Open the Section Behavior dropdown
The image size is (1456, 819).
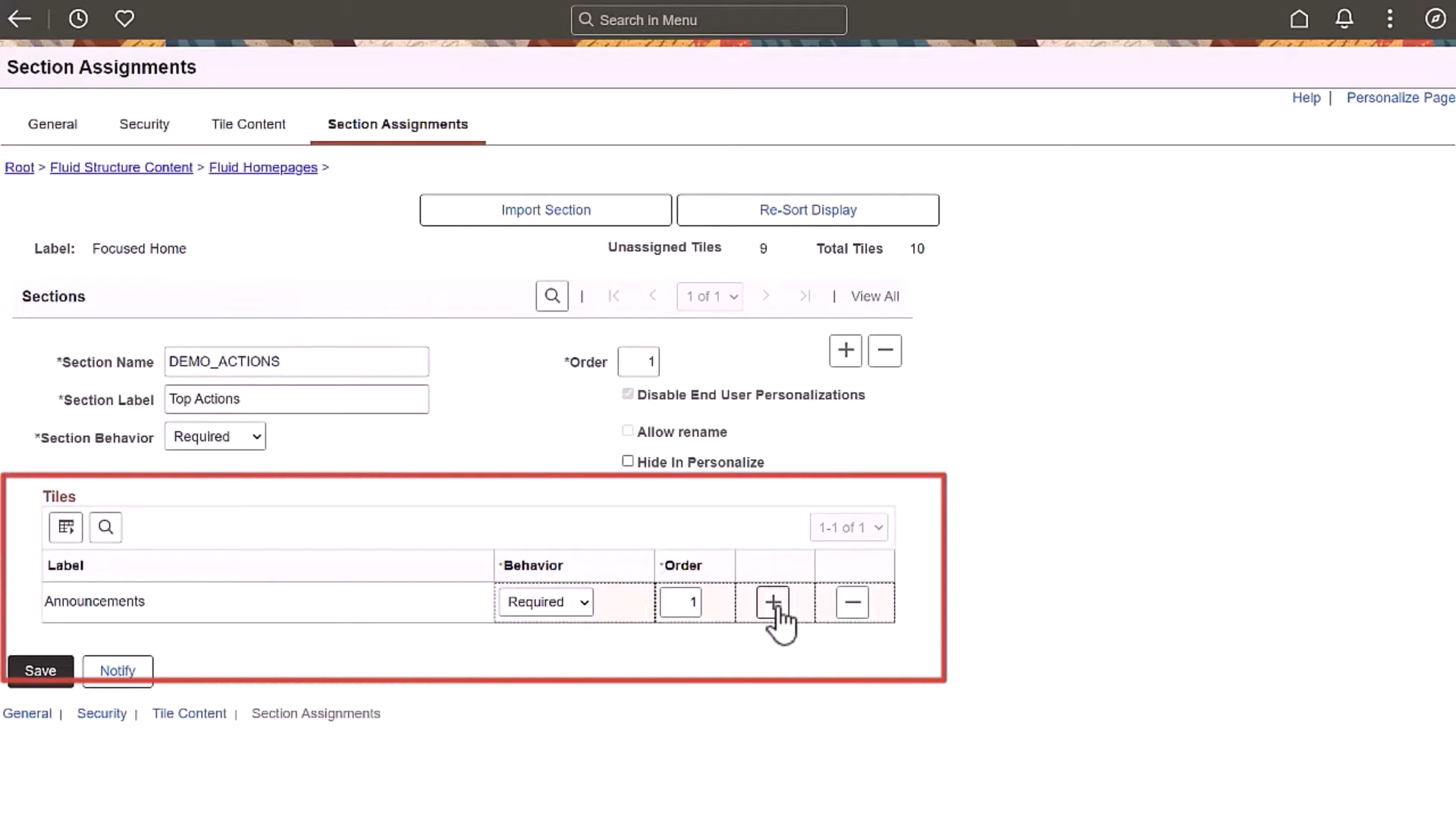(215, 436)
